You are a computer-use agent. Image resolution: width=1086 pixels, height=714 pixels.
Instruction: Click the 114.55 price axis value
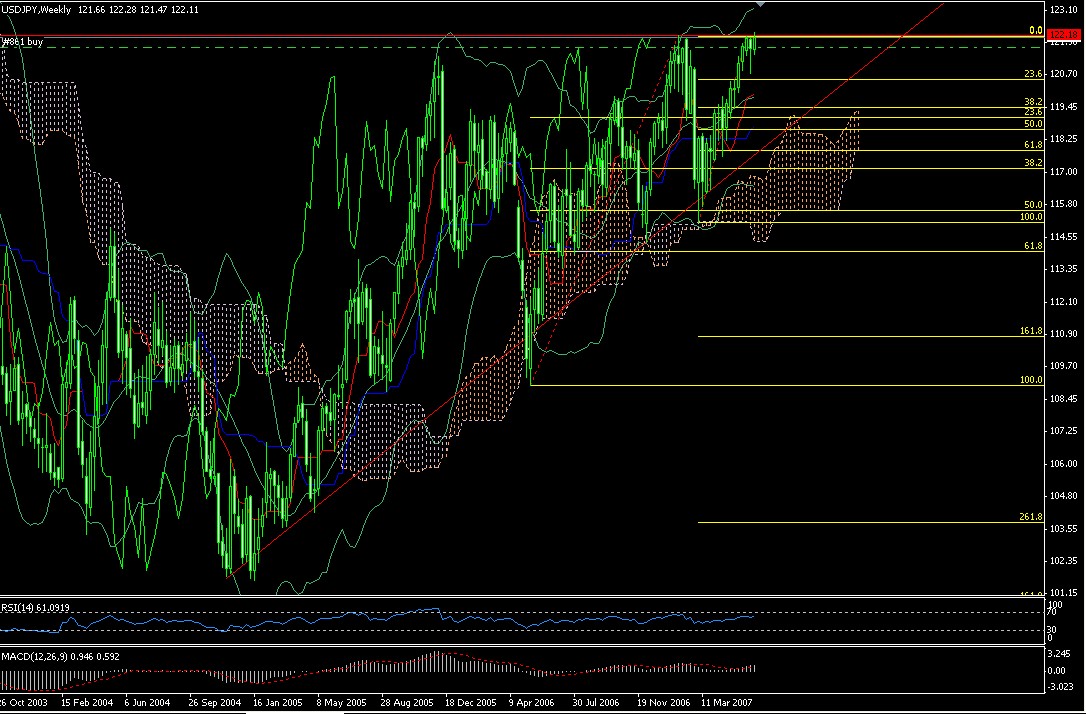pos(1063,237)
